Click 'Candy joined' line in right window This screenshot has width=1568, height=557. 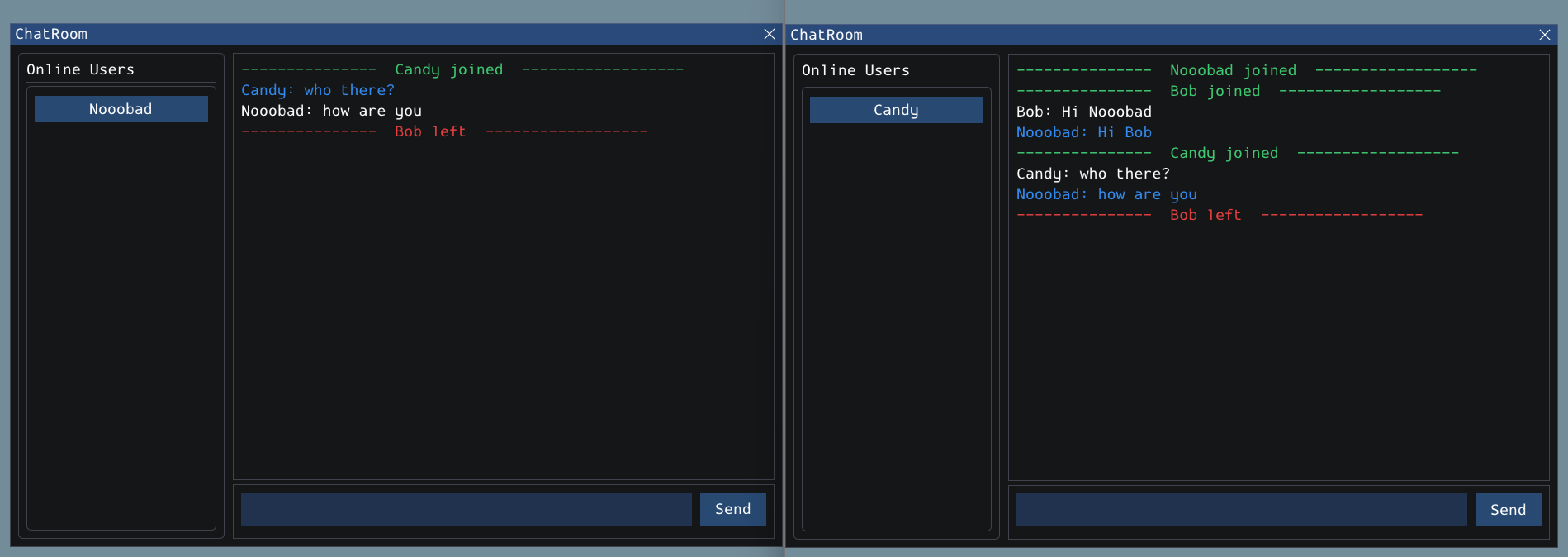coord(1238,153)
